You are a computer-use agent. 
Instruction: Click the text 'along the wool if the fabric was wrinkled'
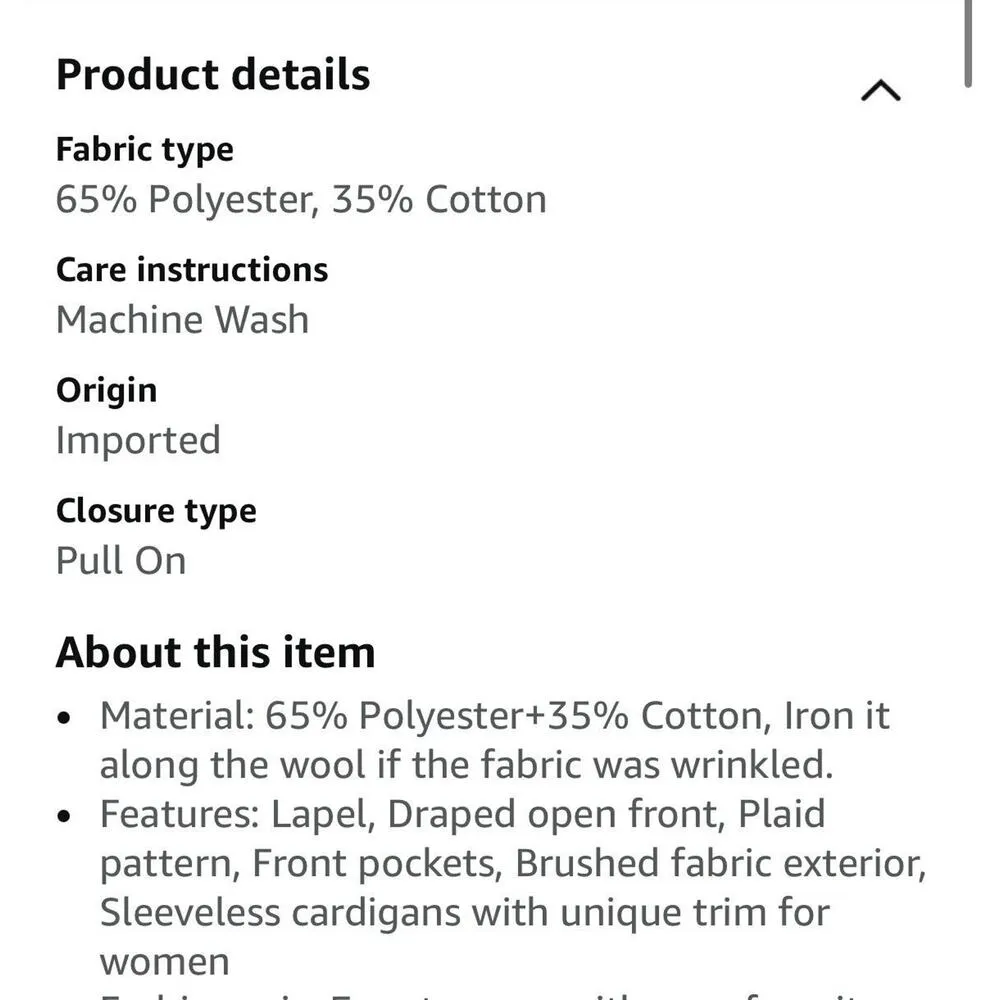(x=466, y=765)
